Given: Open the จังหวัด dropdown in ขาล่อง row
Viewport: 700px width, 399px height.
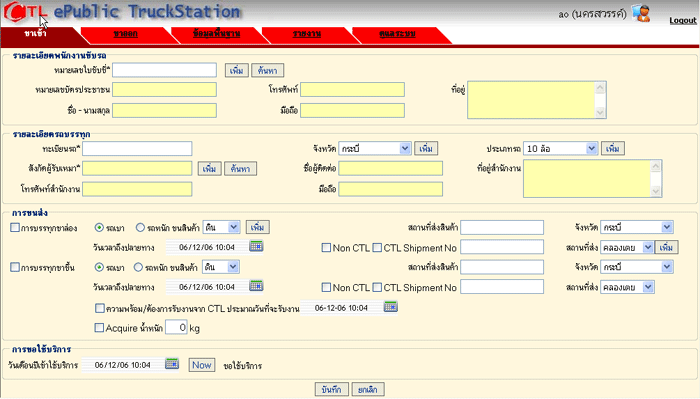Looking at the screenshot, I should pos(637,227).
